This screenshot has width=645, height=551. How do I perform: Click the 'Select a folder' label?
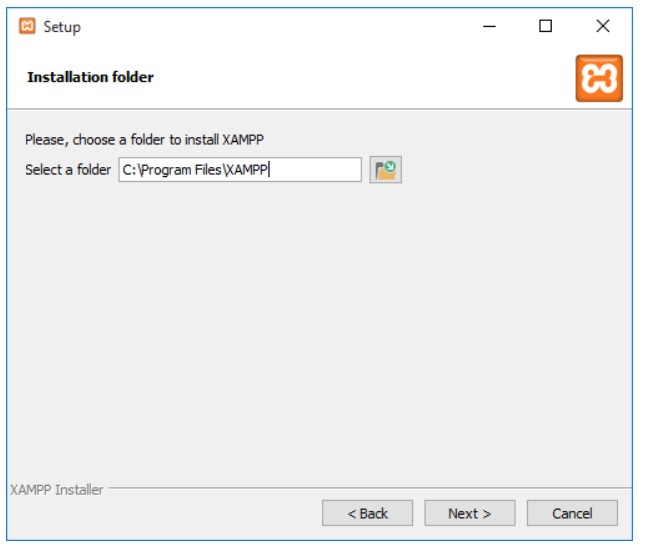pyautogui.click(x=69, y=171)
